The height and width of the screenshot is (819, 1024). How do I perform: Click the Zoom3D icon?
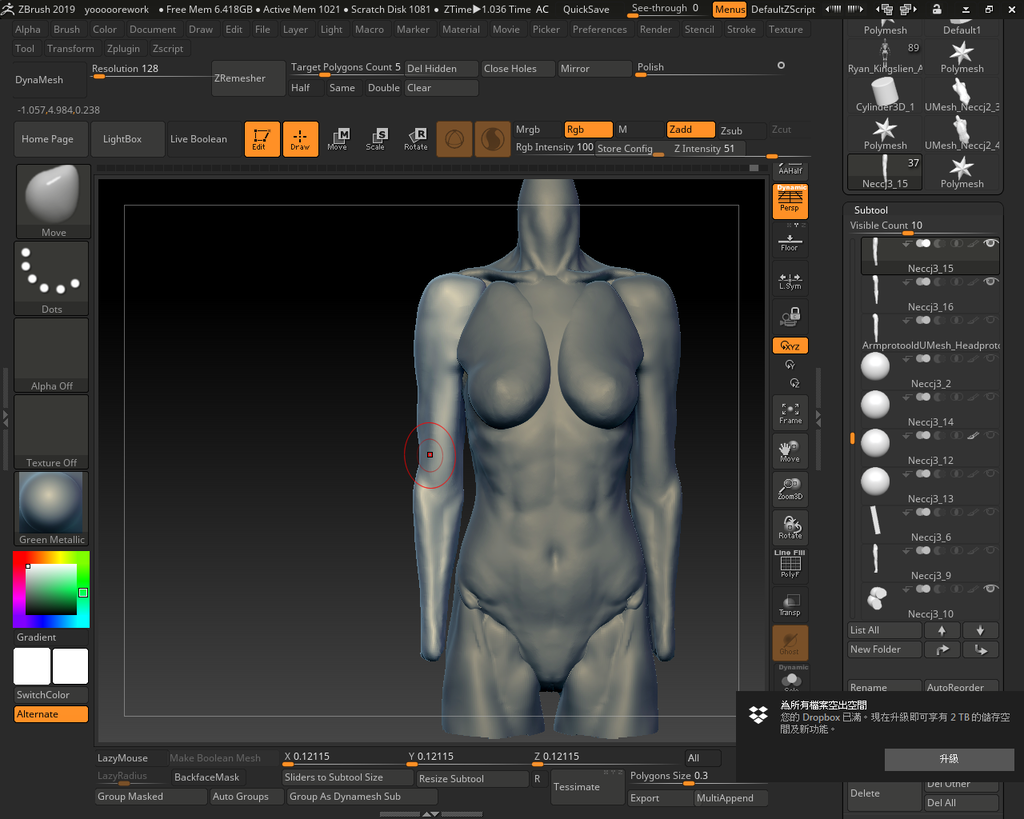790,489
